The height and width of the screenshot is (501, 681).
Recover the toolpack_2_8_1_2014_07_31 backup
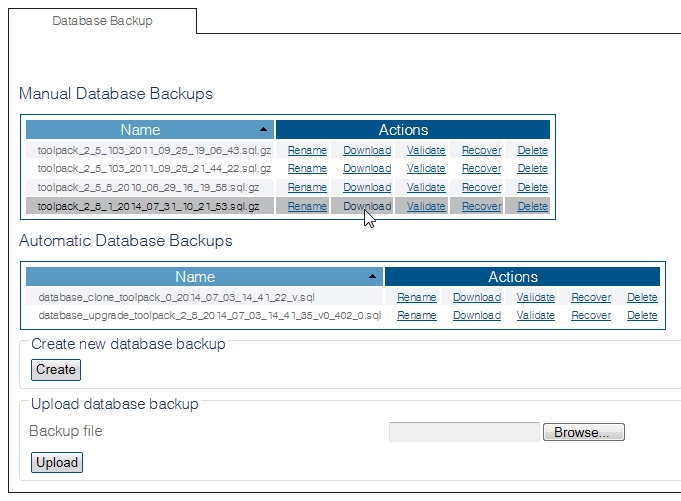481,206
